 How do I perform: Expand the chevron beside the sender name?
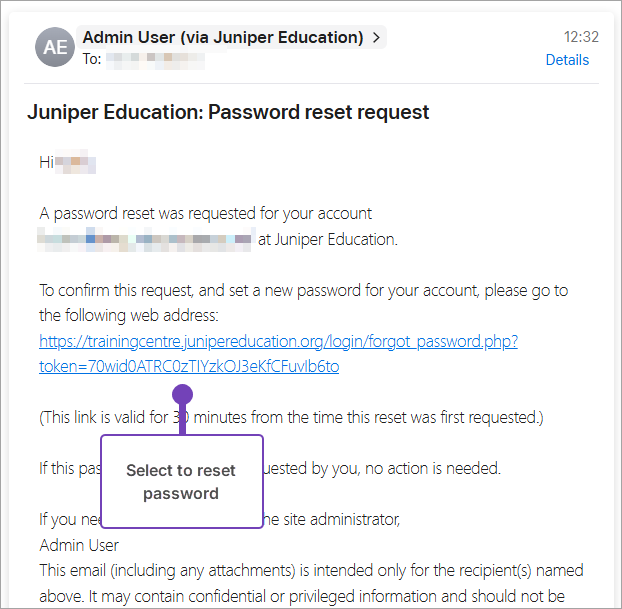[376, 38]
